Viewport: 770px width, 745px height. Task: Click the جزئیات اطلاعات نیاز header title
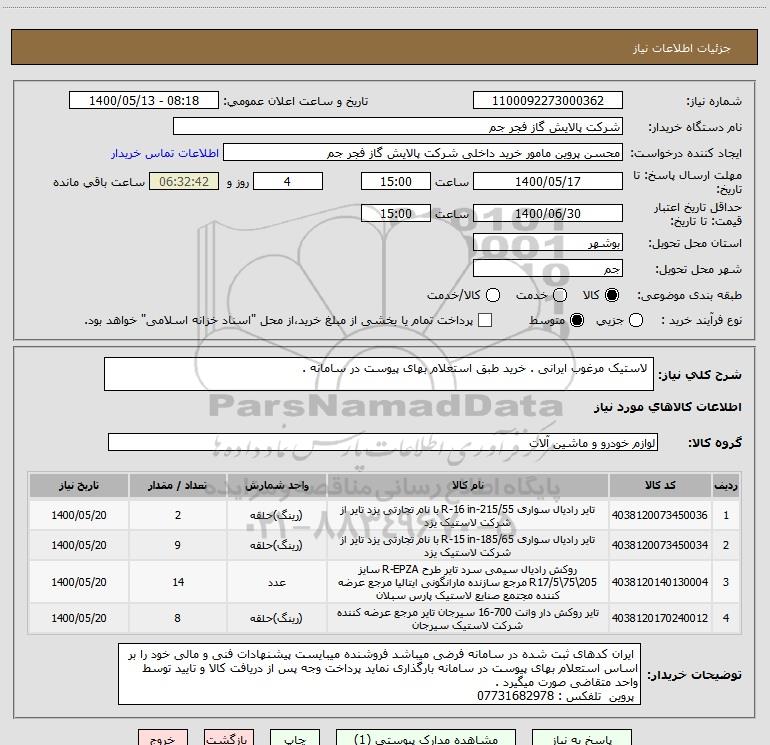point(682,48)
